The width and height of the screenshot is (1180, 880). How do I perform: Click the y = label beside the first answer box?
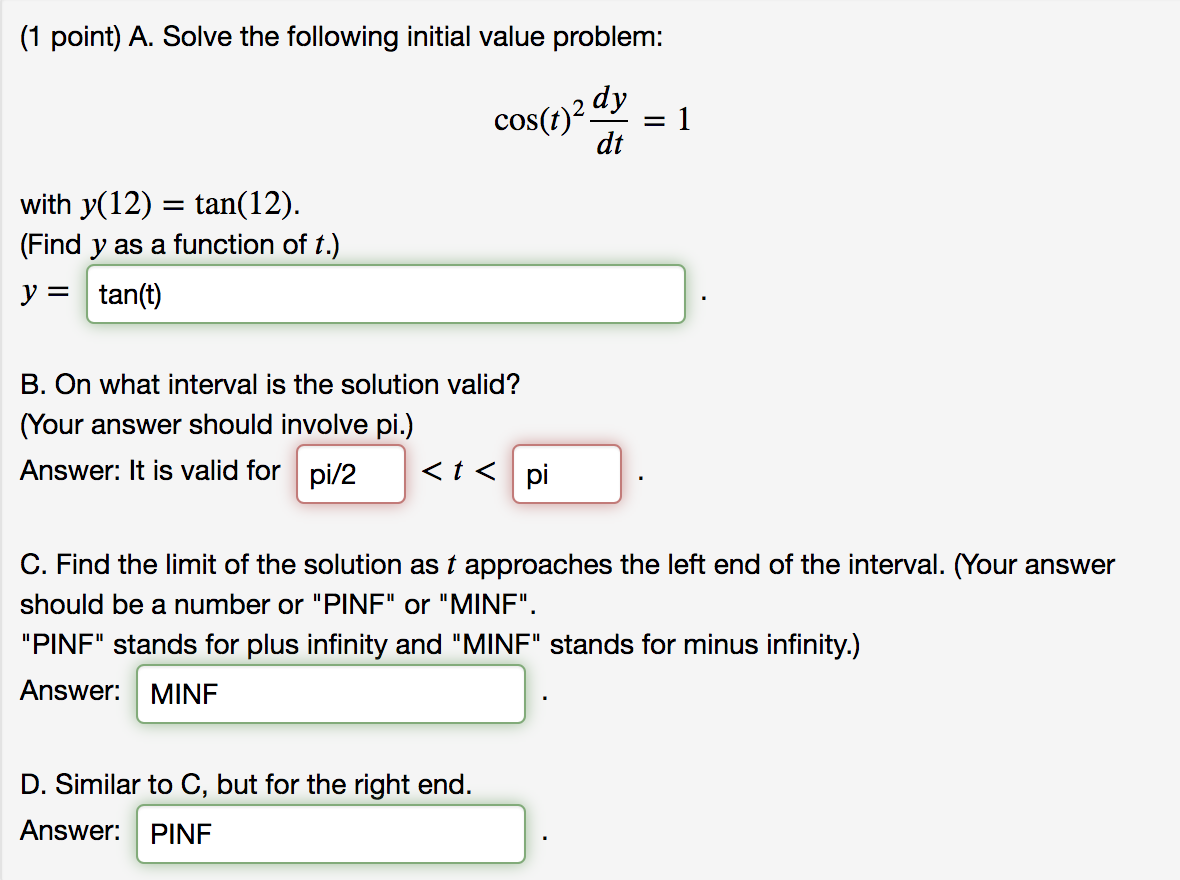pos(44,292)
